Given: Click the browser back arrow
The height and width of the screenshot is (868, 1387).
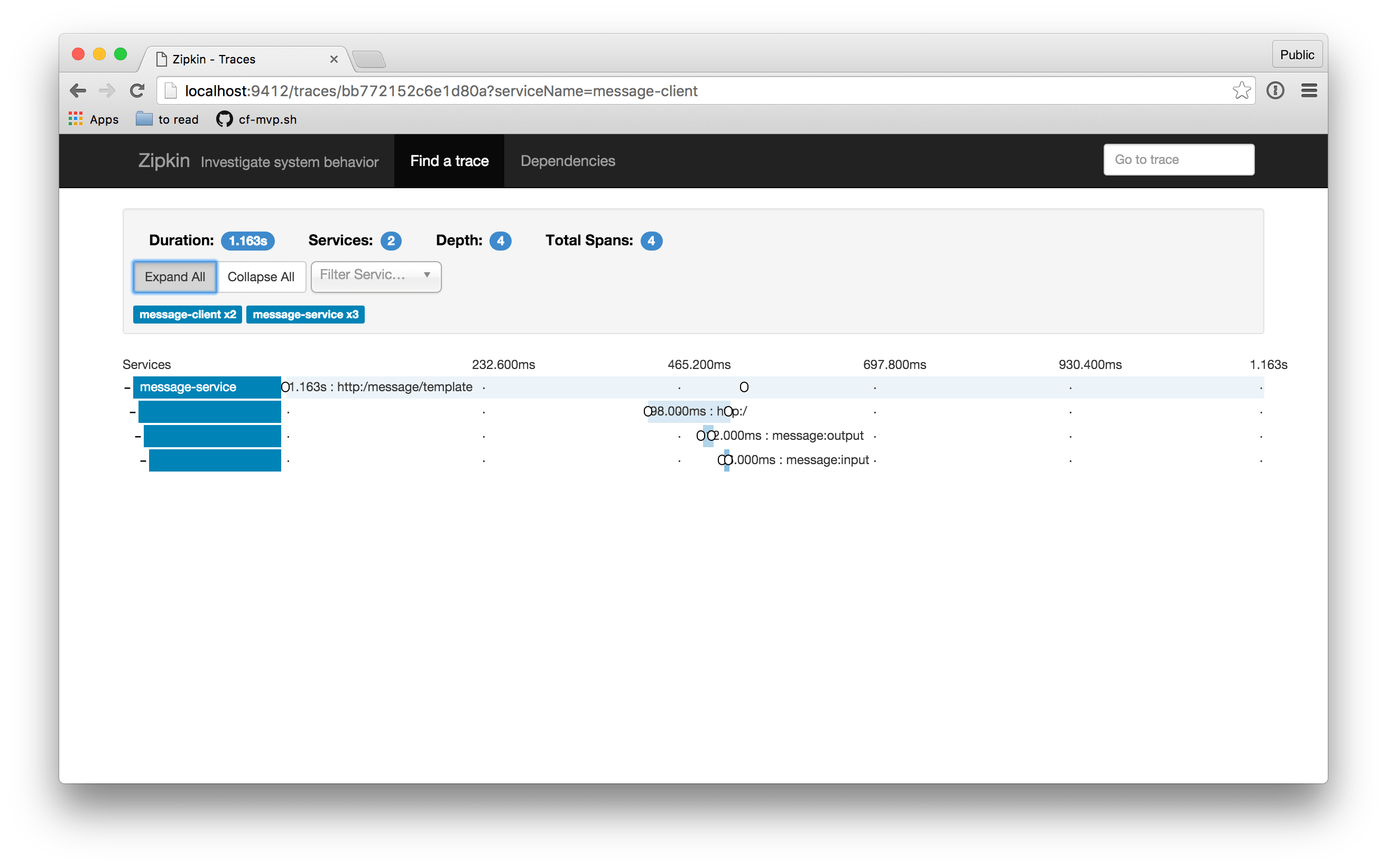Looking at the screenshot, I should coord(78,90).
